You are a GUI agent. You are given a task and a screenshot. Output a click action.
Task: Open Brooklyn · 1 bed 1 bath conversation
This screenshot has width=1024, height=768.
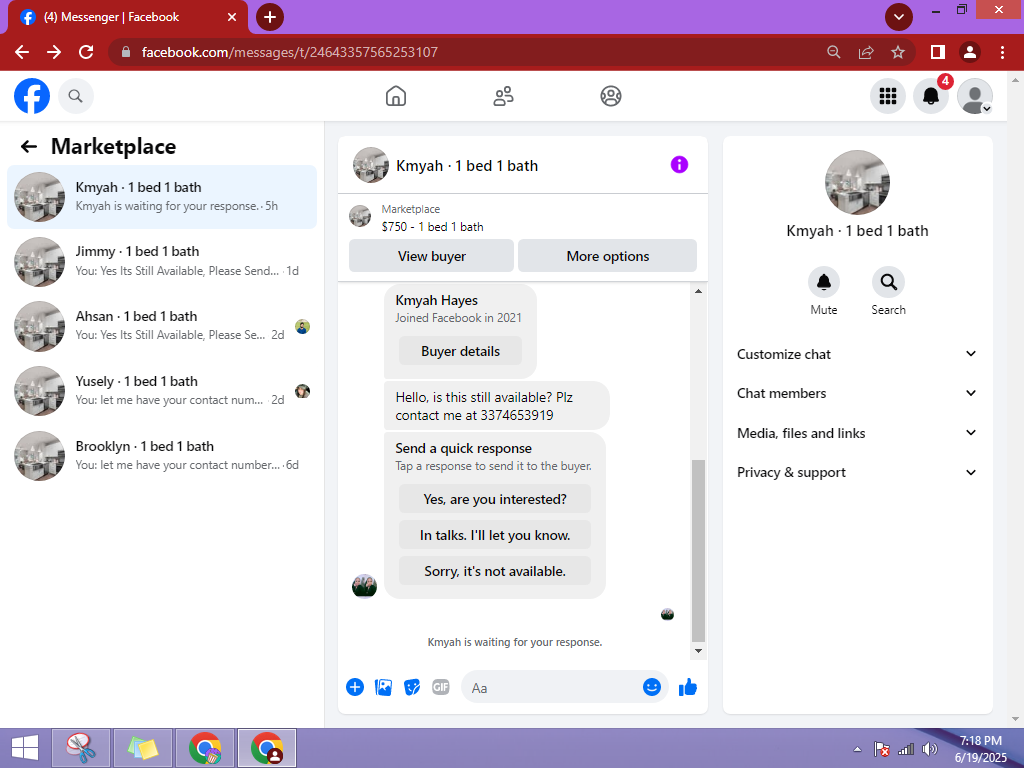tap(162, 456)
